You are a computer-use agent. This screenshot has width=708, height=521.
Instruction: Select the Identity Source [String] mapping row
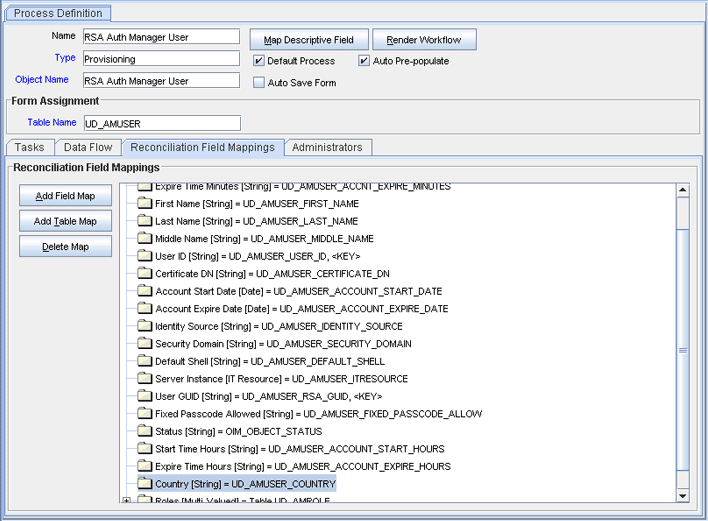click(270, 326)
